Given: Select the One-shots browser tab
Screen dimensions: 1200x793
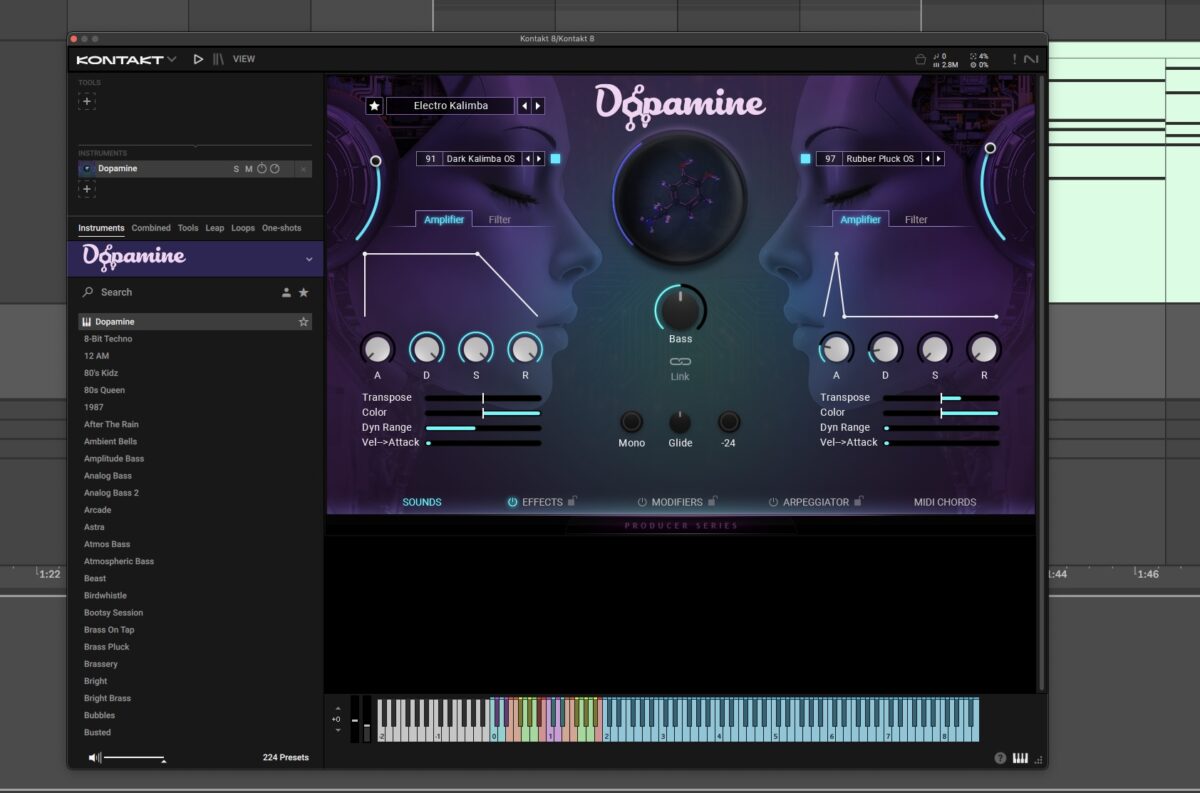Looking at the screenshot, I should tap(281, 228).
